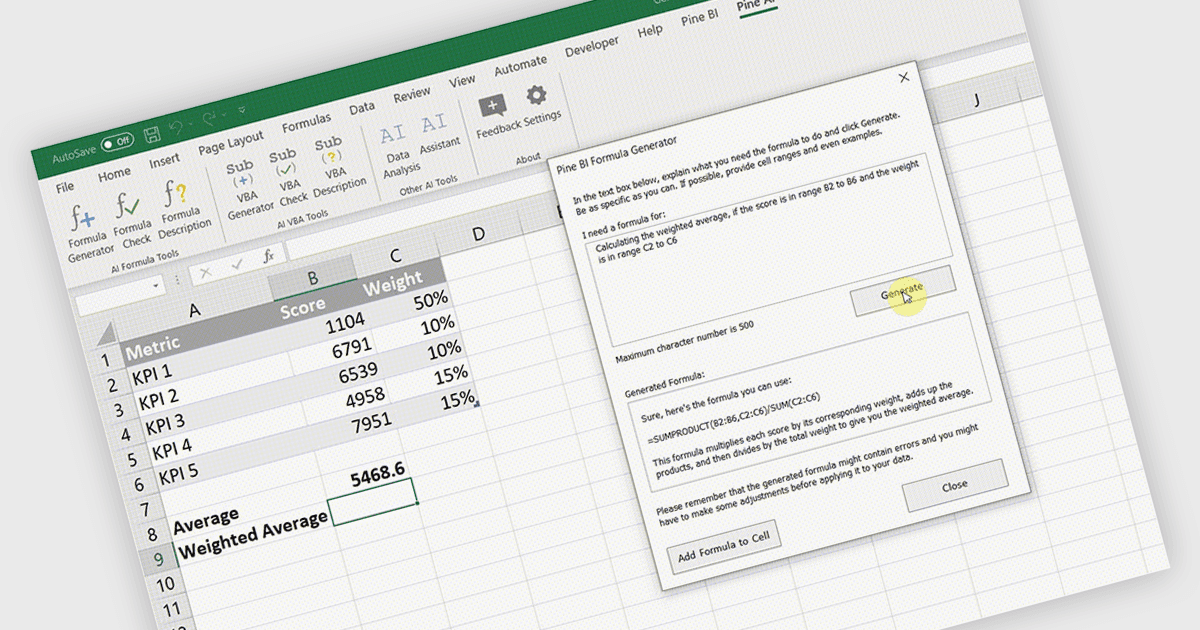Viewport: 1200px width, 630px height.
Task: Select row 1 header
Action: tap(105, 360)
